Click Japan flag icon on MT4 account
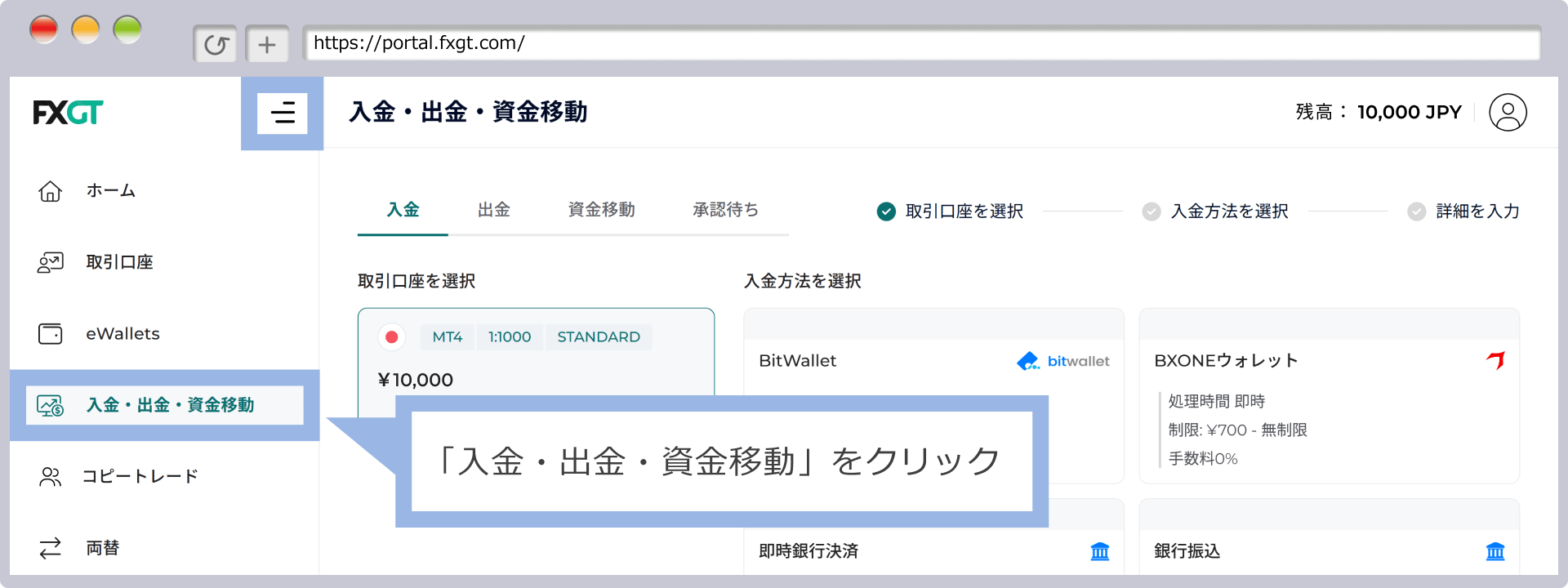The image size is (1568, 588). [392, 336]
